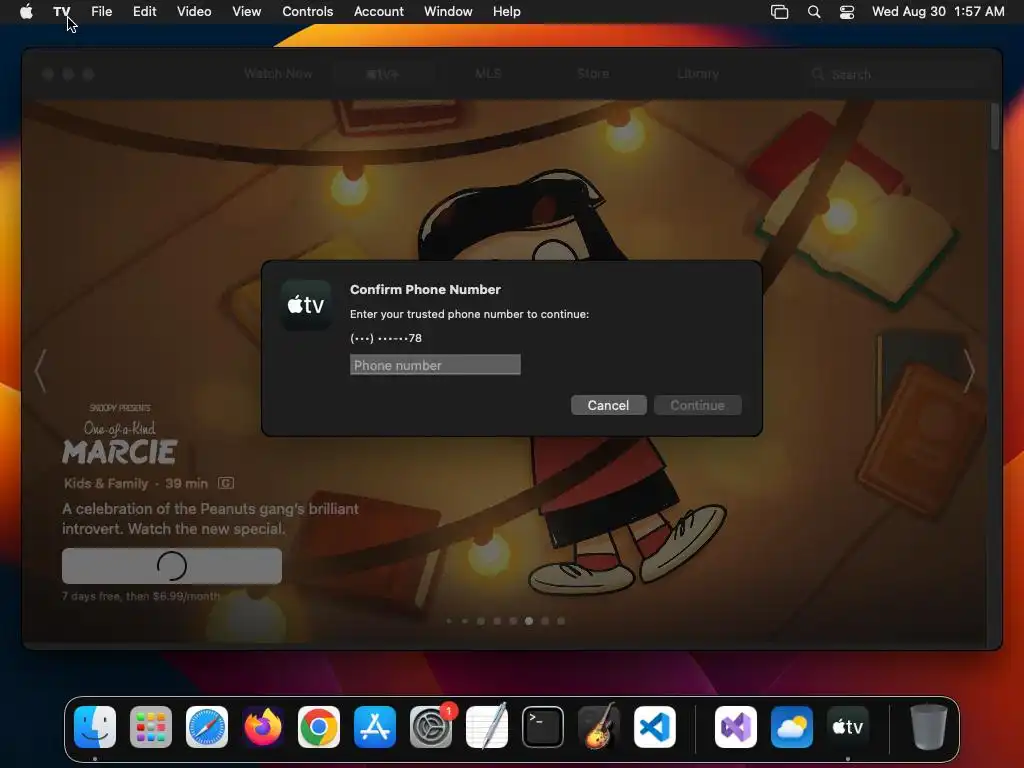Go to next featured banner
This screenshot has width=1024, height=768.
(969, 371)
